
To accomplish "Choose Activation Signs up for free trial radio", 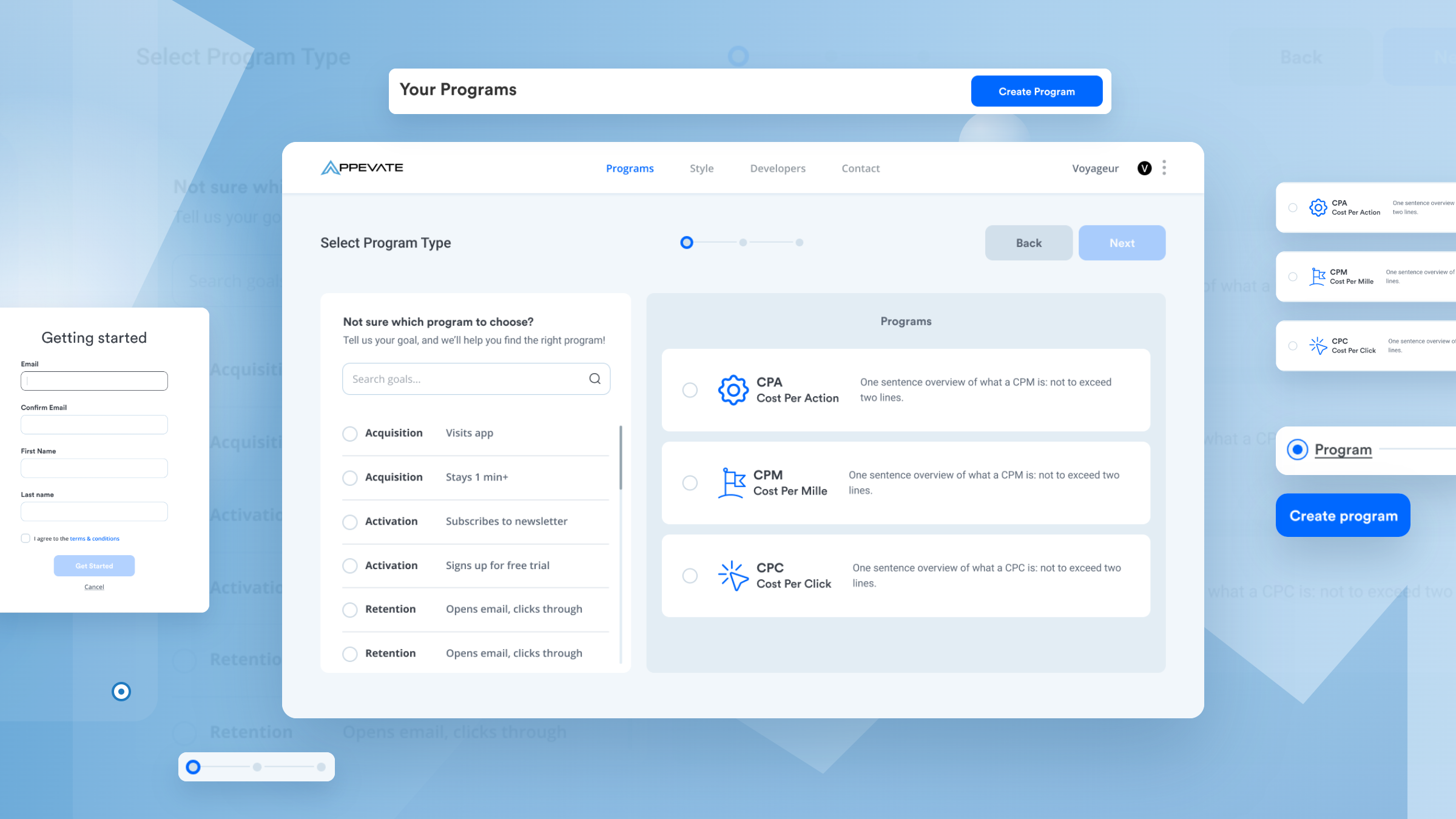I will point(350,566).
